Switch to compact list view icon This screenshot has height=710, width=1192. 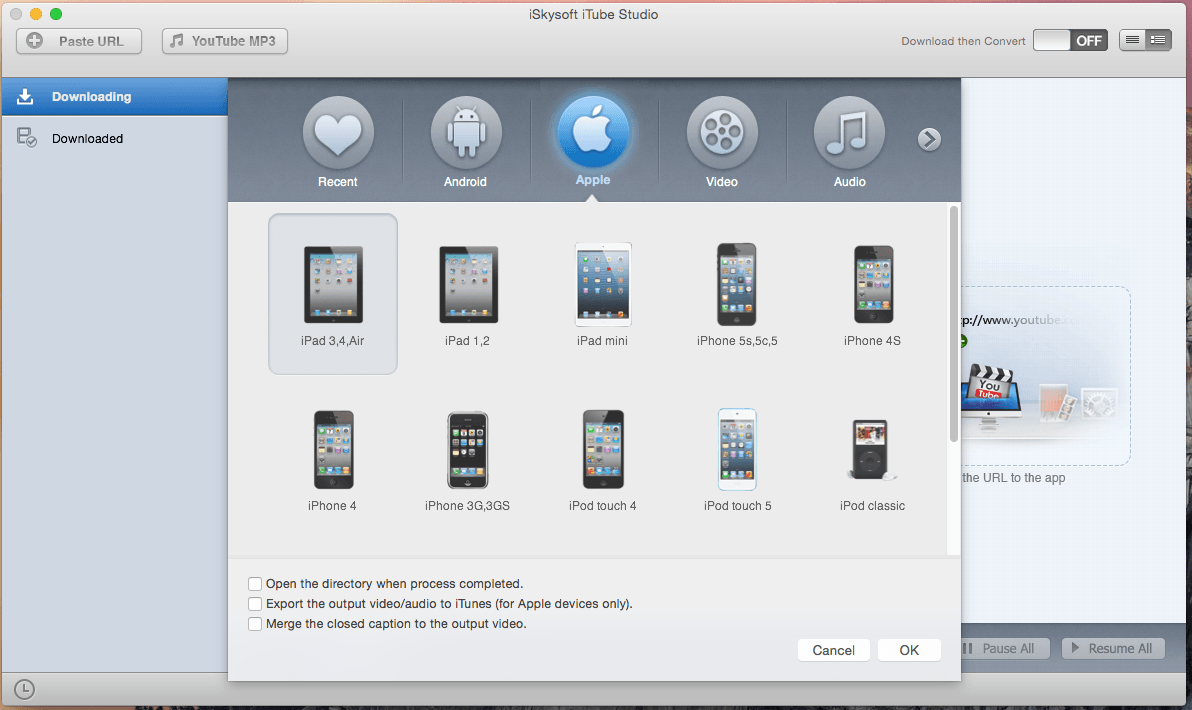pyautogui.click(x=1132, y=40)
